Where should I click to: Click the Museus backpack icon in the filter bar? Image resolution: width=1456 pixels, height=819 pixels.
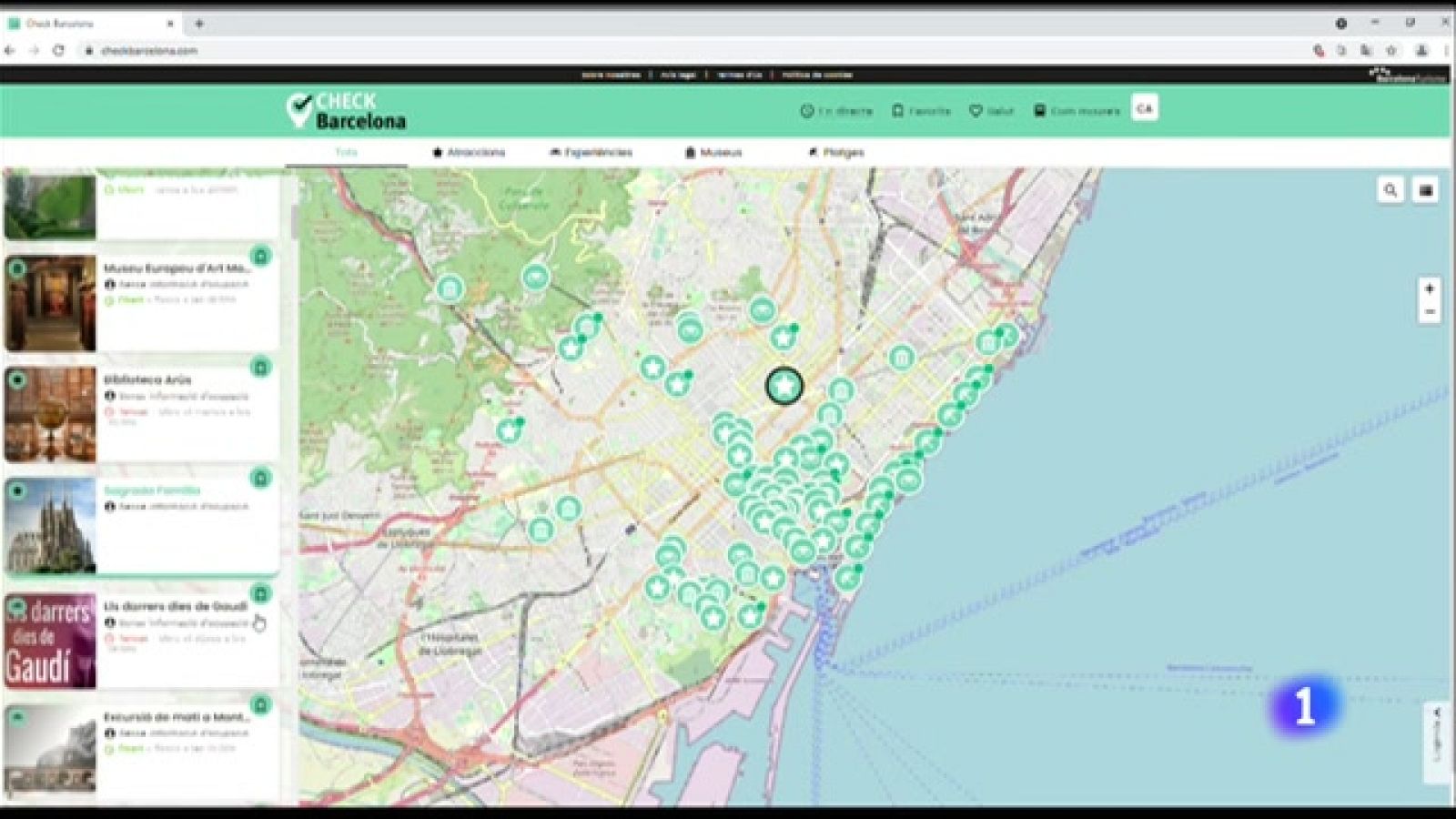690,152
